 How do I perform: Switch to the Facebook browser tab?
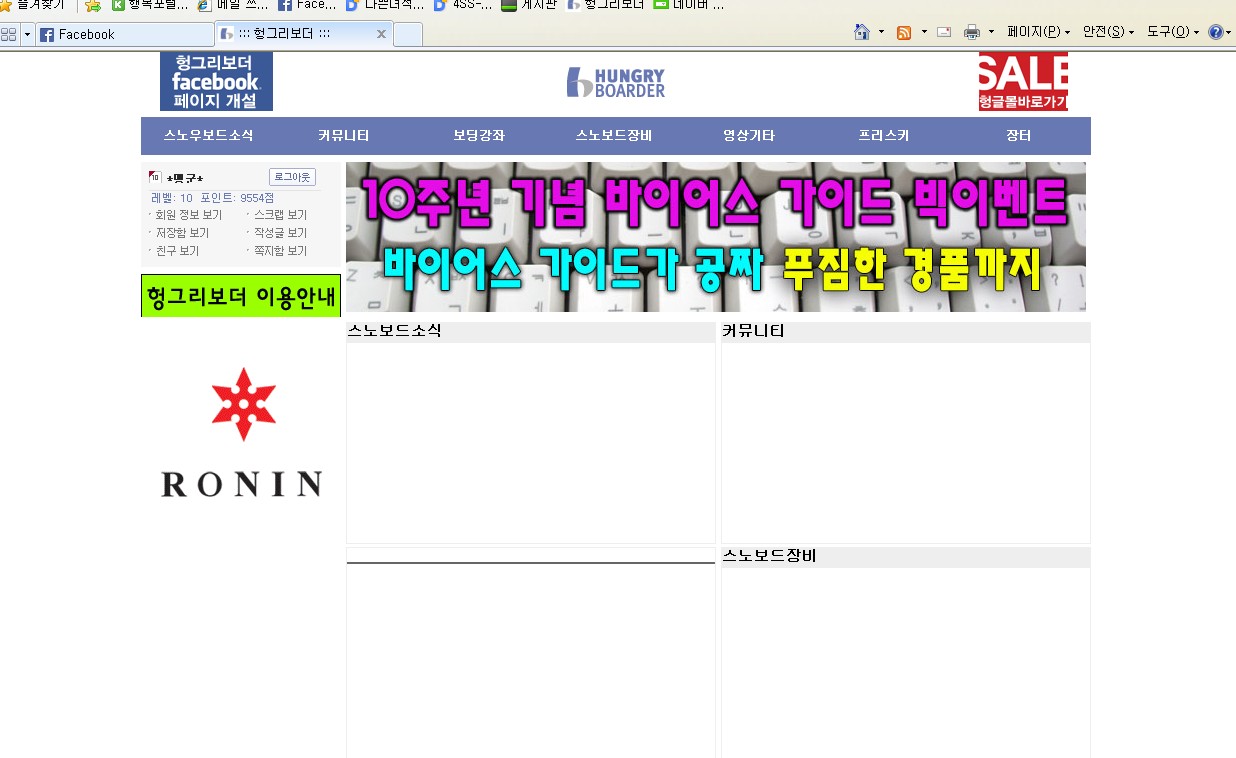click(124, 34)
